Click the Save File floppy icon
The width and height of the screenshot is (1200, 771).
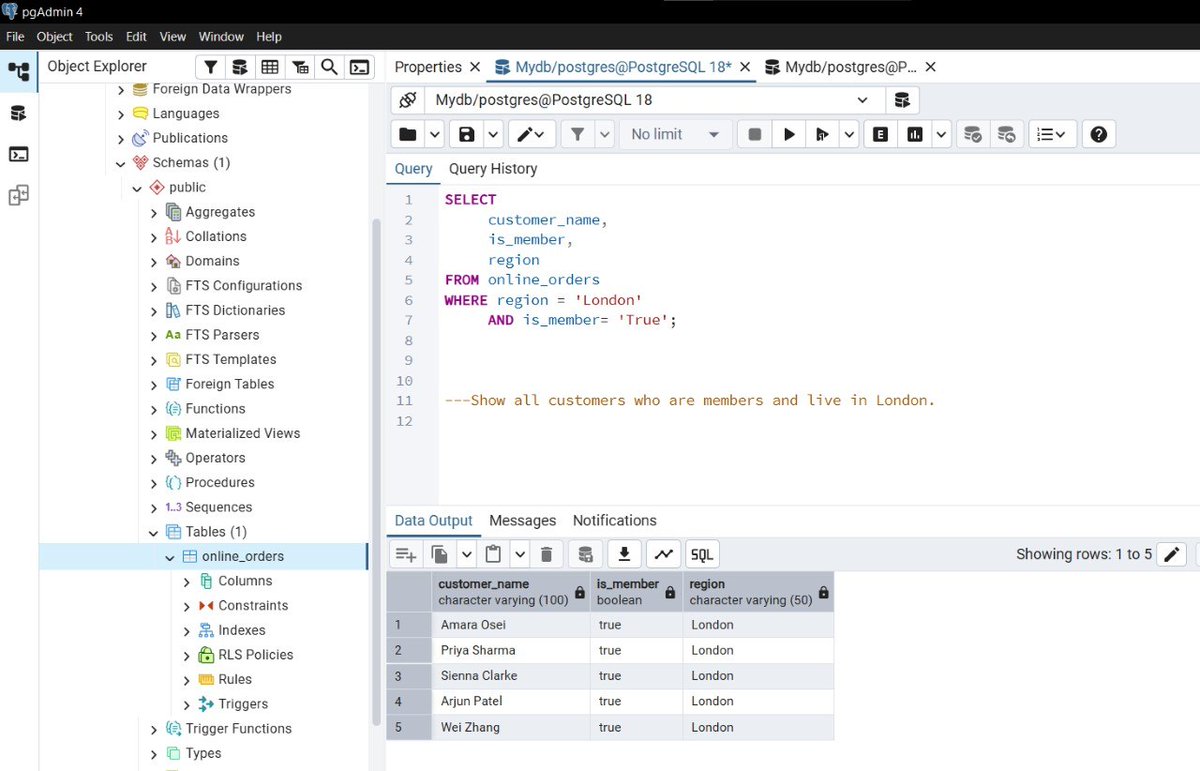[x=466, y=134]
